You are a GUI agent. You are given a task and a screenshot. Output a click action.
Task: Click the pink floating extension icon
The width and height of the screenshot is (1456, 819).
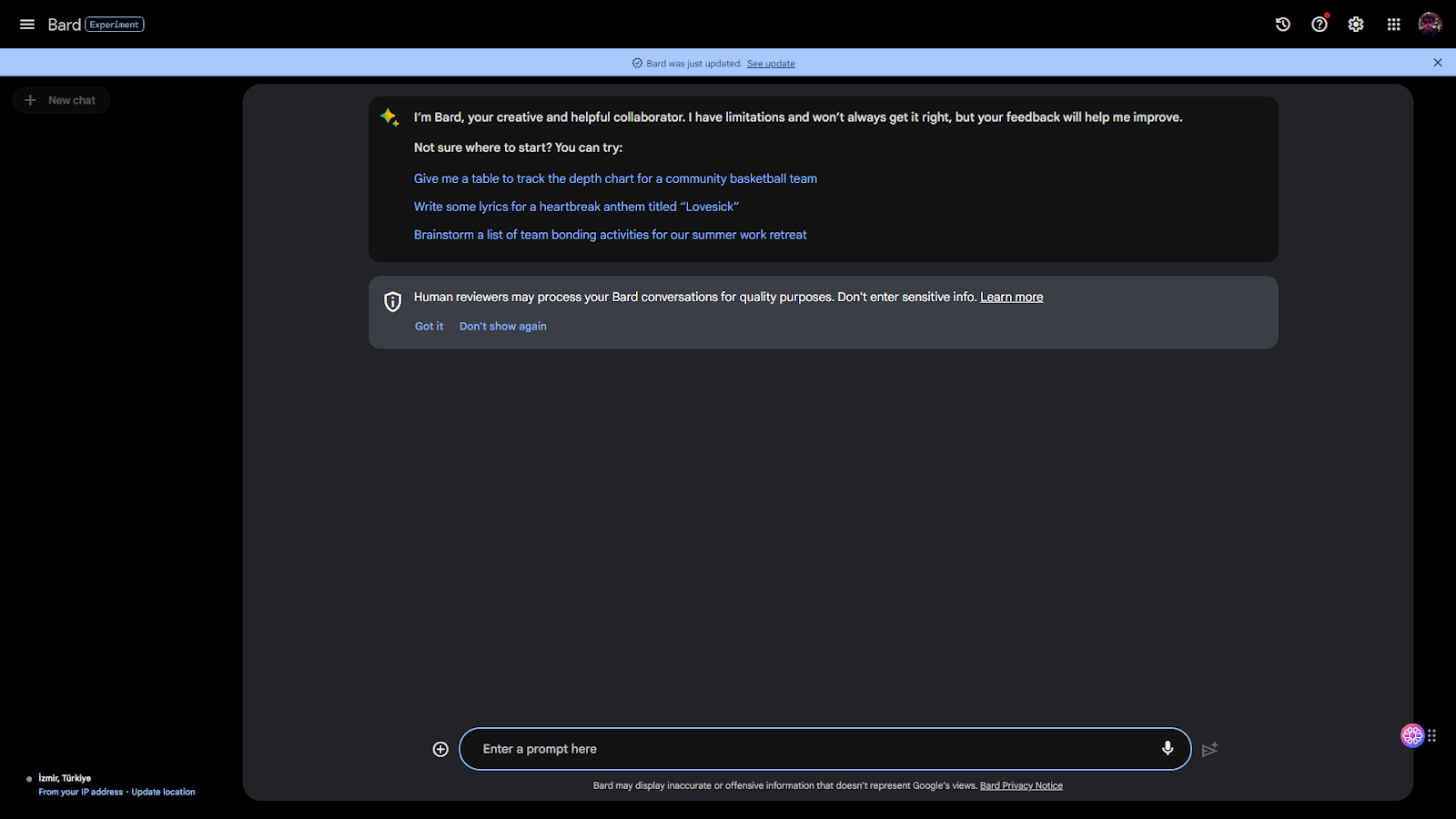coord(1412,735)
